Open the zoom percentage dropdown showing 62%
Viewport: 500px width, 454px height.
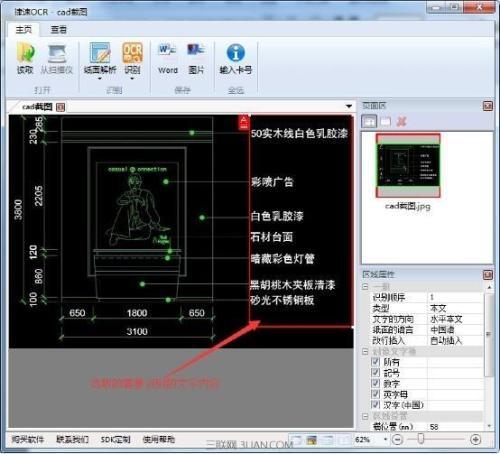pyautogui.click(x=385, y=439)
